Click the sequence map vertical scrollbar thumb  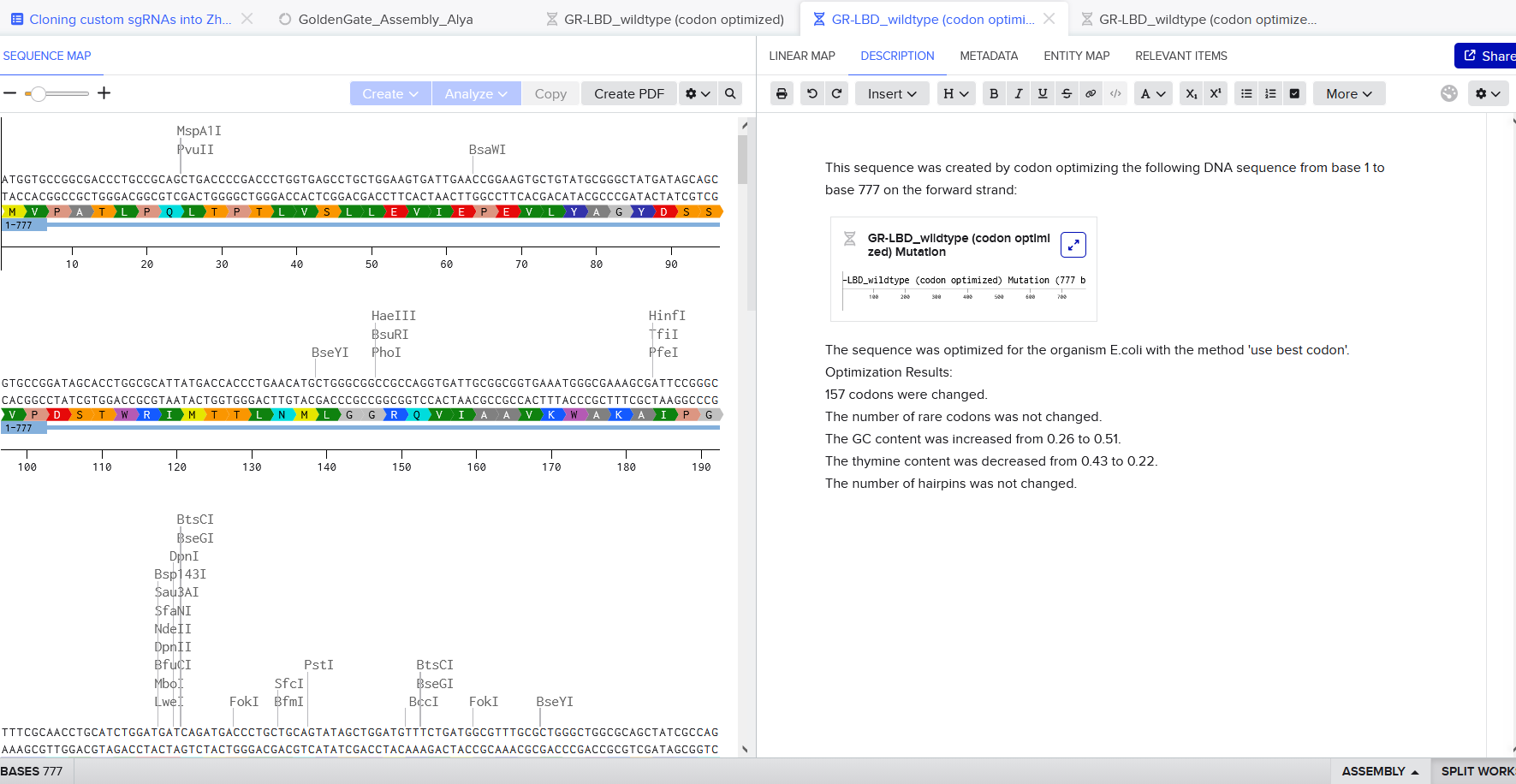pyautogui.click(x=742, y=159)
